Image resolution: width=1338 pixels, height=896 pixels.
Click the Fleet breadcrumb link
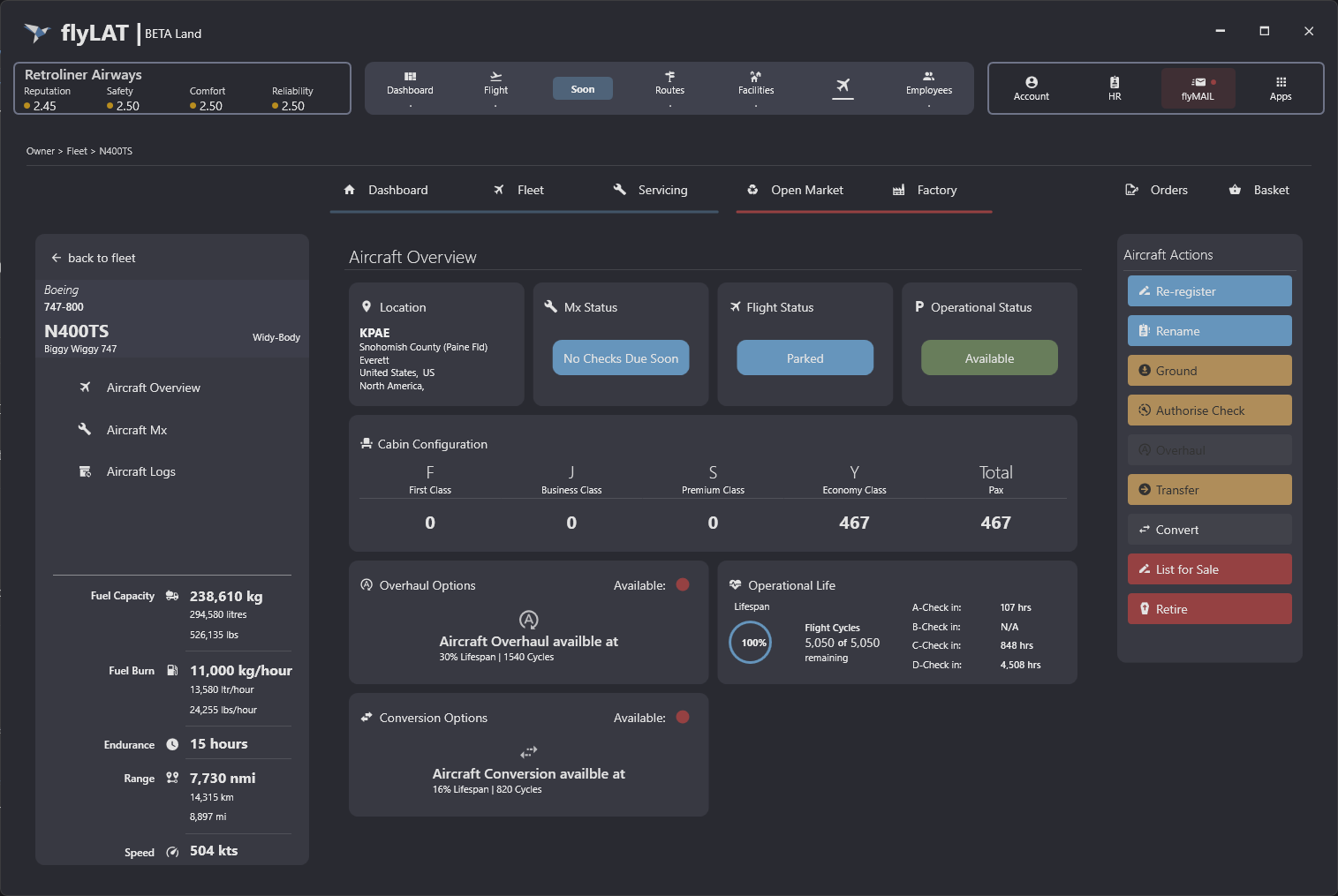77,151
